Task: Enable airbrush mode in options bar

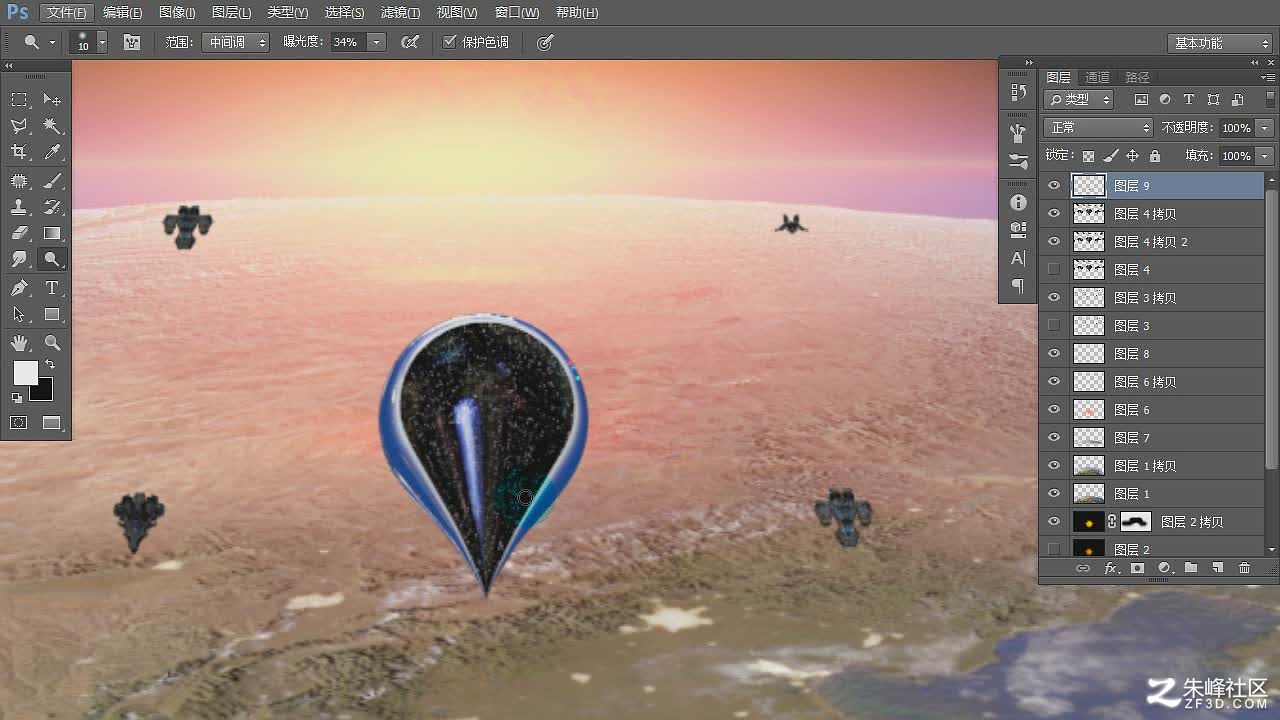Action: coord(409,42)
